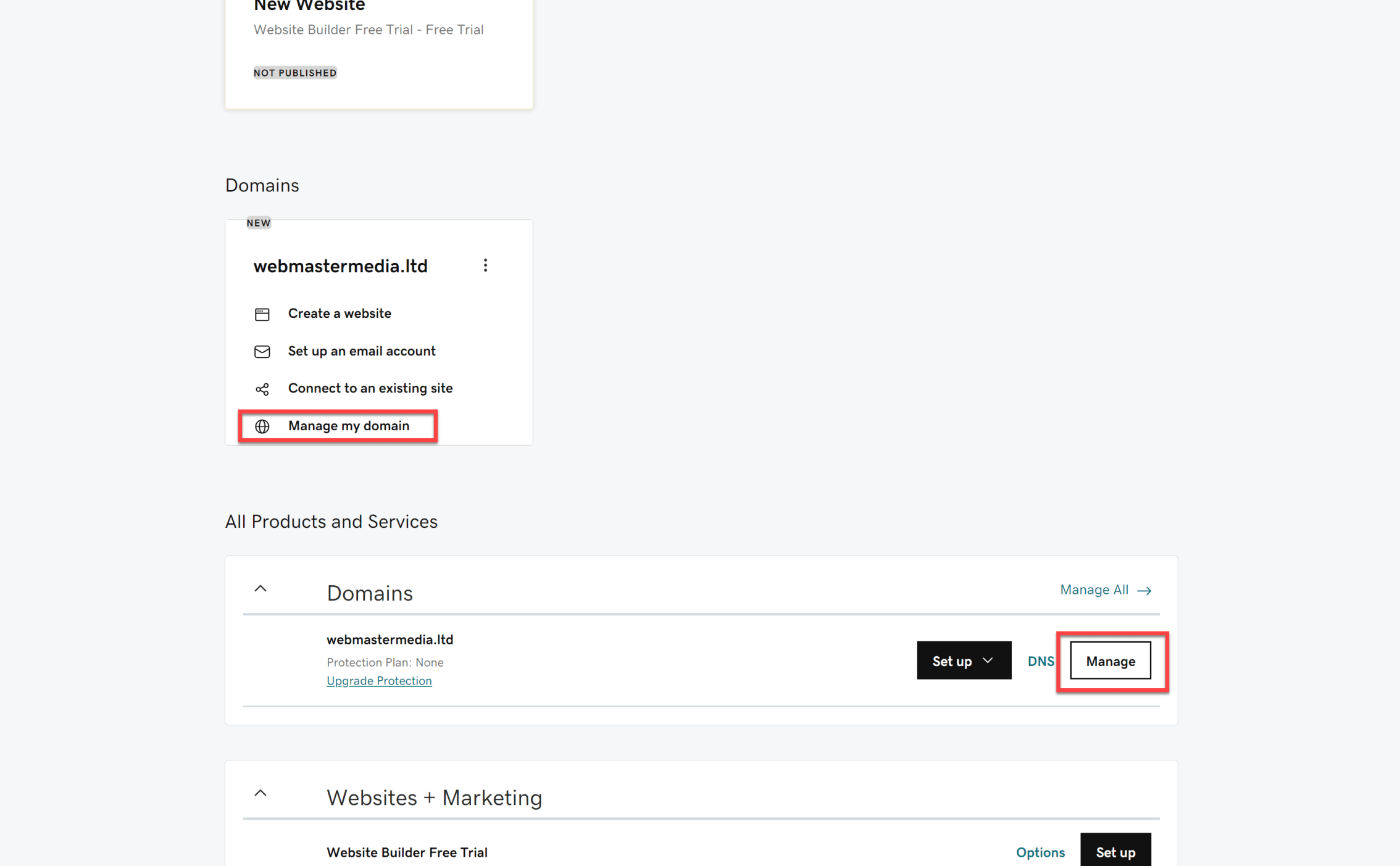Click the webmastermedia.ltd domain card title
This screenshot has width=1400, height=866.
[340, 266]
